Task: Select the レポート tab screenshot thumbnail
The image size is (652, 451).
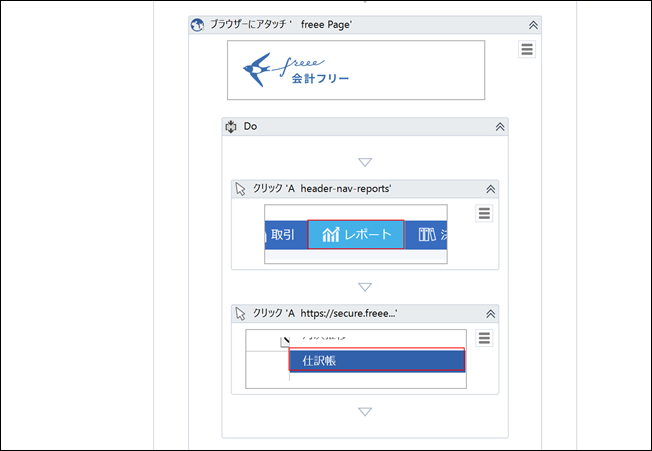Action: coord(356,234)
